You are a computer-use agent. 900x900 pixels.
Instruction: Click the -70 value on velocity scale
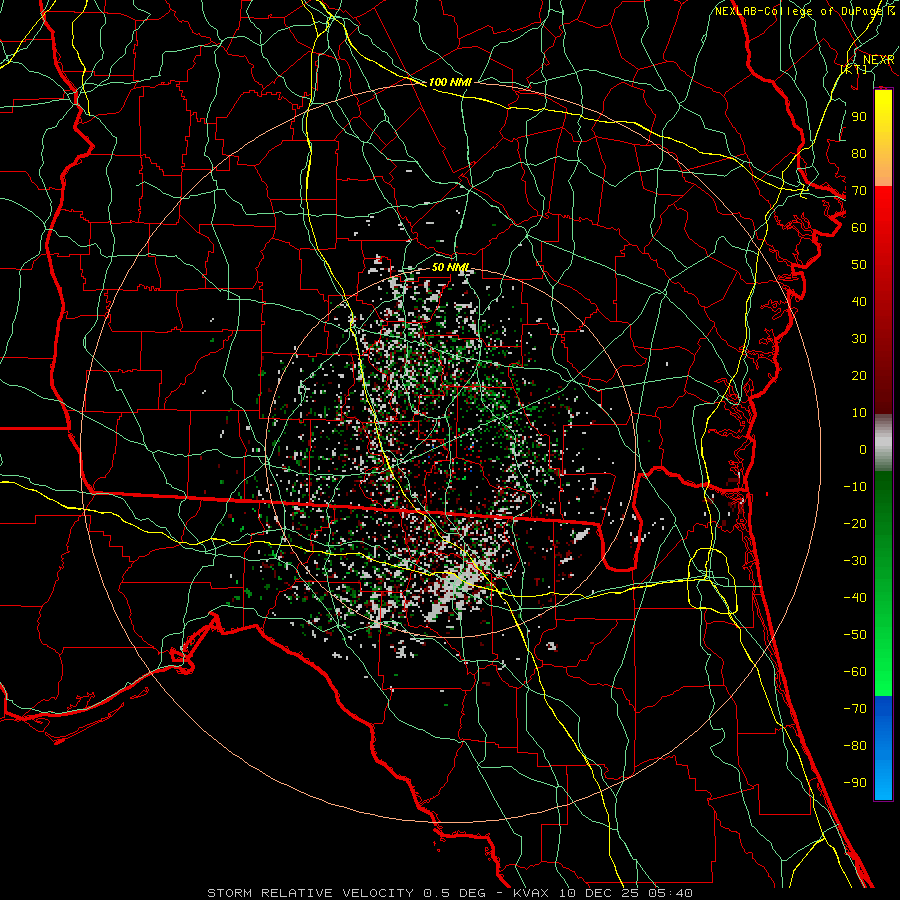tap(855, 709)
